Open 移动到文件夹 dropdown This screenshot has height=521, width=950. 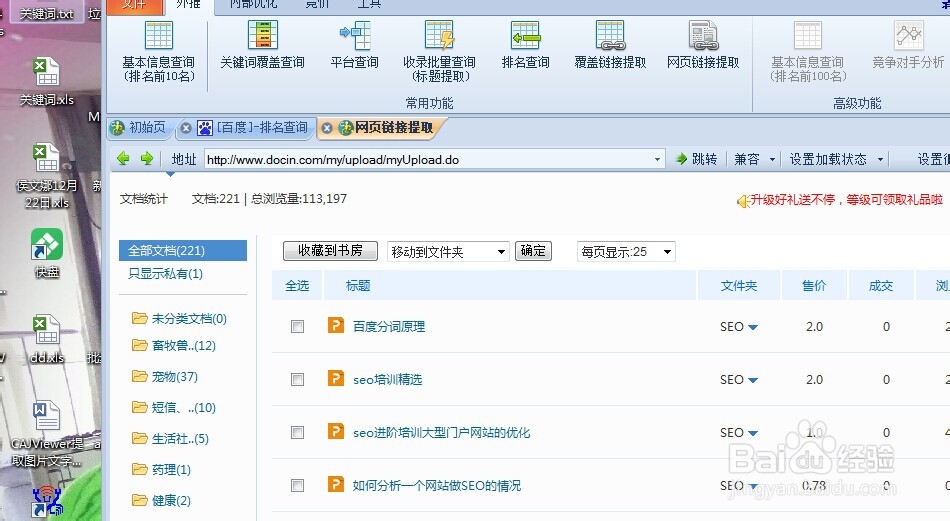pyautogui.click(x=448, y=251)
